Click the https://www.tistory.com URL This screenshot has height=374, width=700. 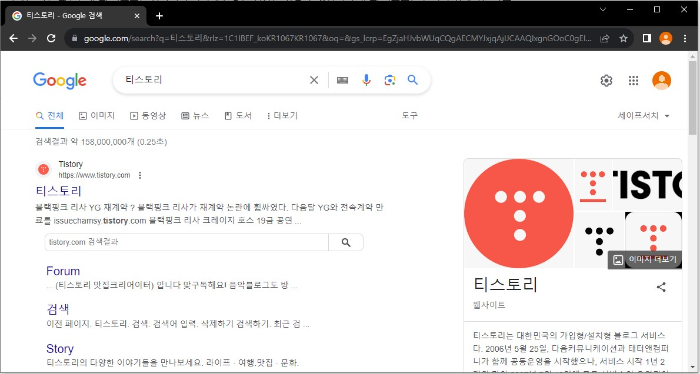tap(94, 175)
